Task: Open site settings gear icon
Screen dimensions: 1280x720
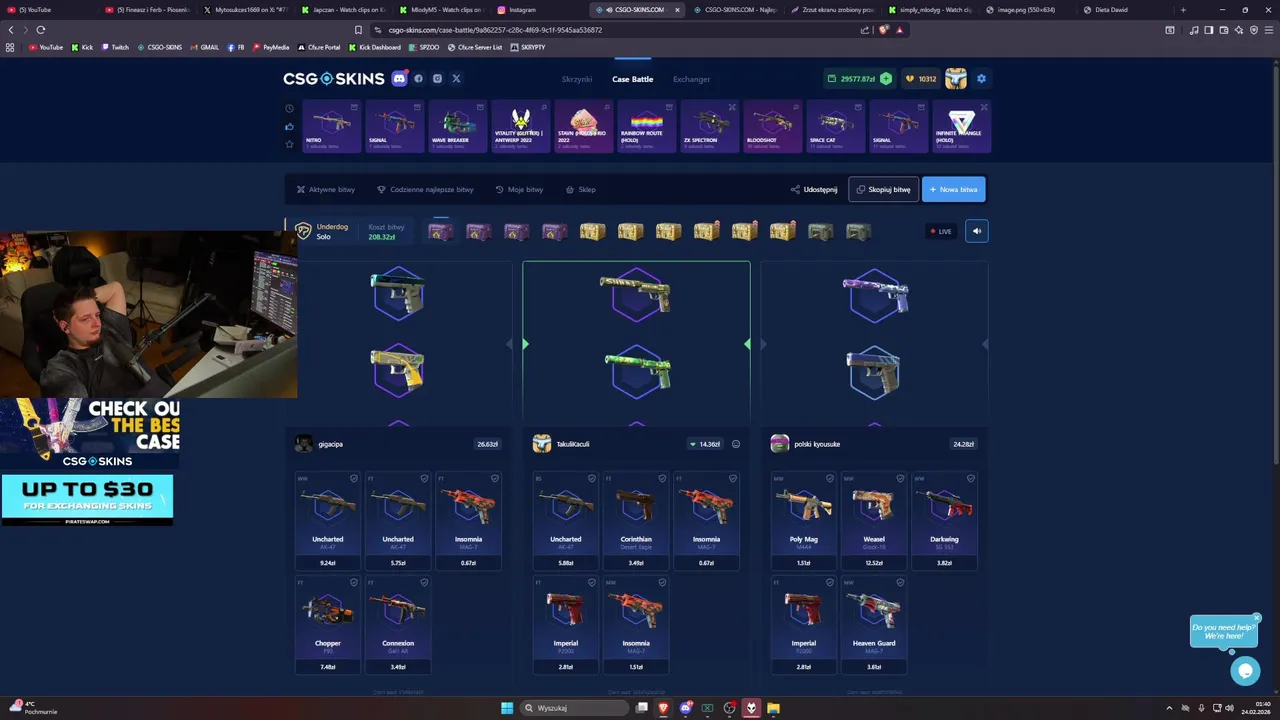Action: 981,78
